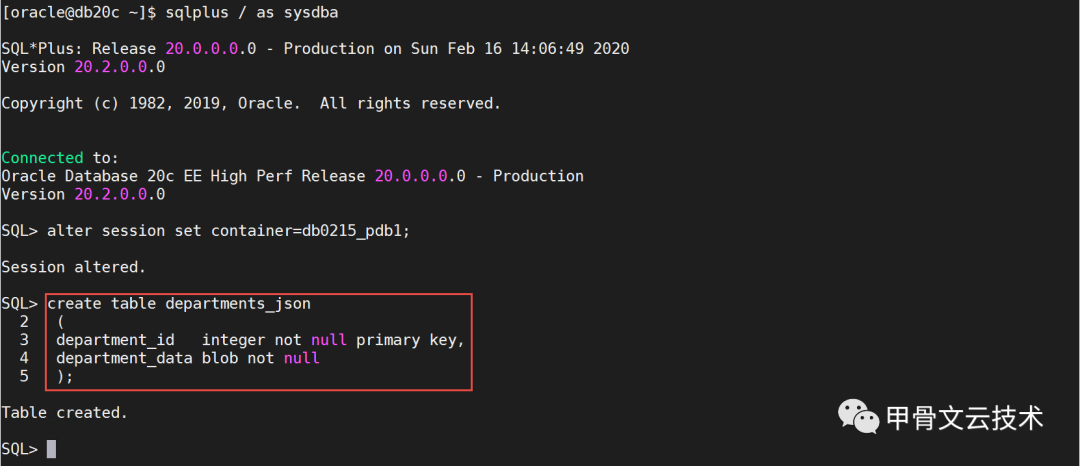Click the magenta "null" after "integer not"

[328, 340]
